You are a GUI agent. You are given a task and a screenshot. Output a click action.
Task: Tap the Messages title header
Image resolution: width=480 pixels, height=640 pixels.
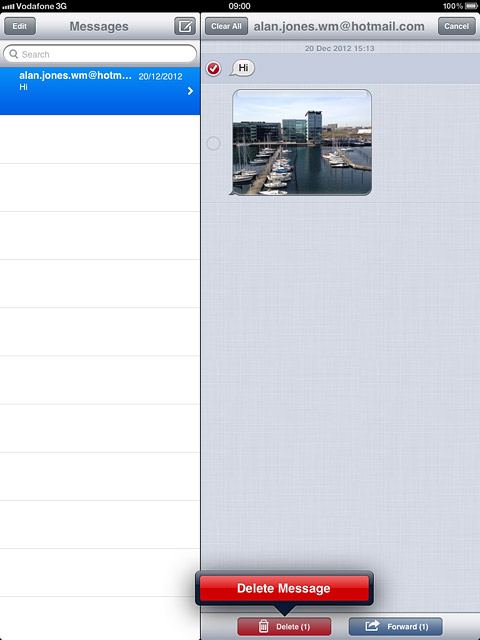point(99,27)
